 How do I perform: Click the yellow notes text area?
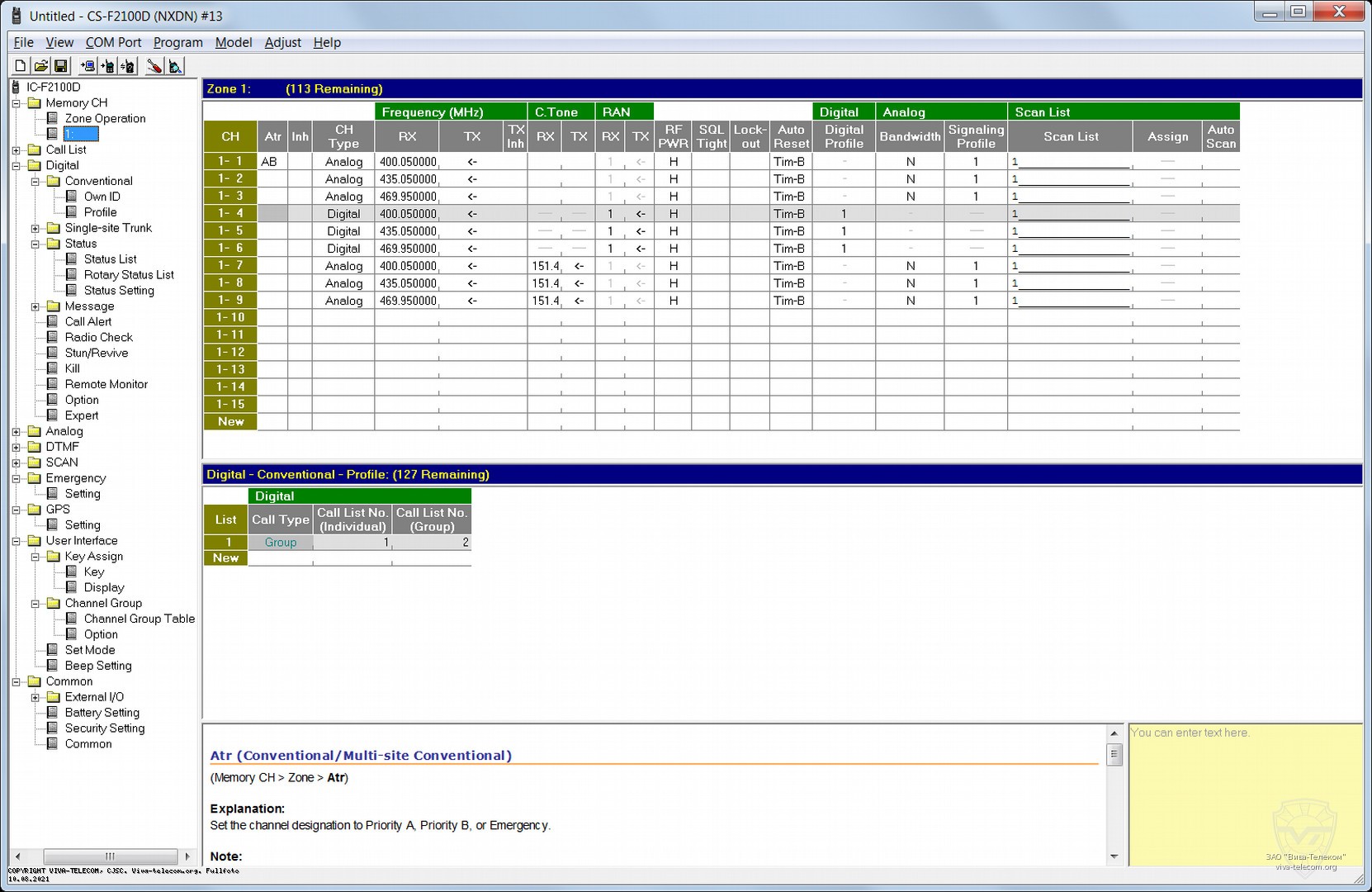[1245, 793]
